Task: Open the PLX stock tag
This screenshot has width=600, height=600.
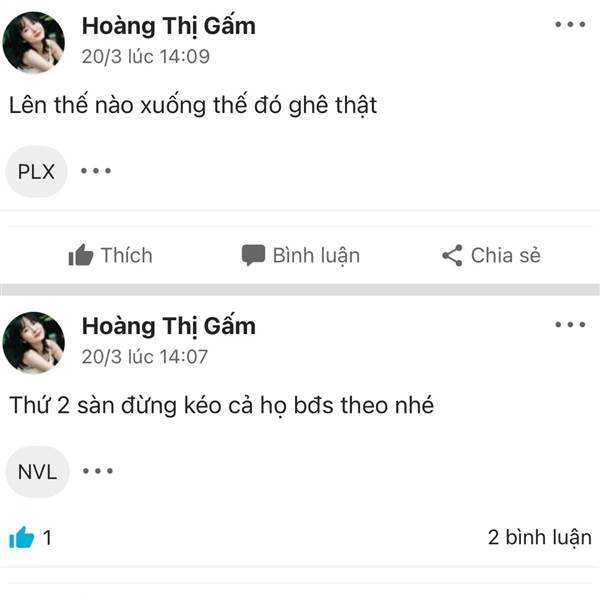Action: coord(36,171)
